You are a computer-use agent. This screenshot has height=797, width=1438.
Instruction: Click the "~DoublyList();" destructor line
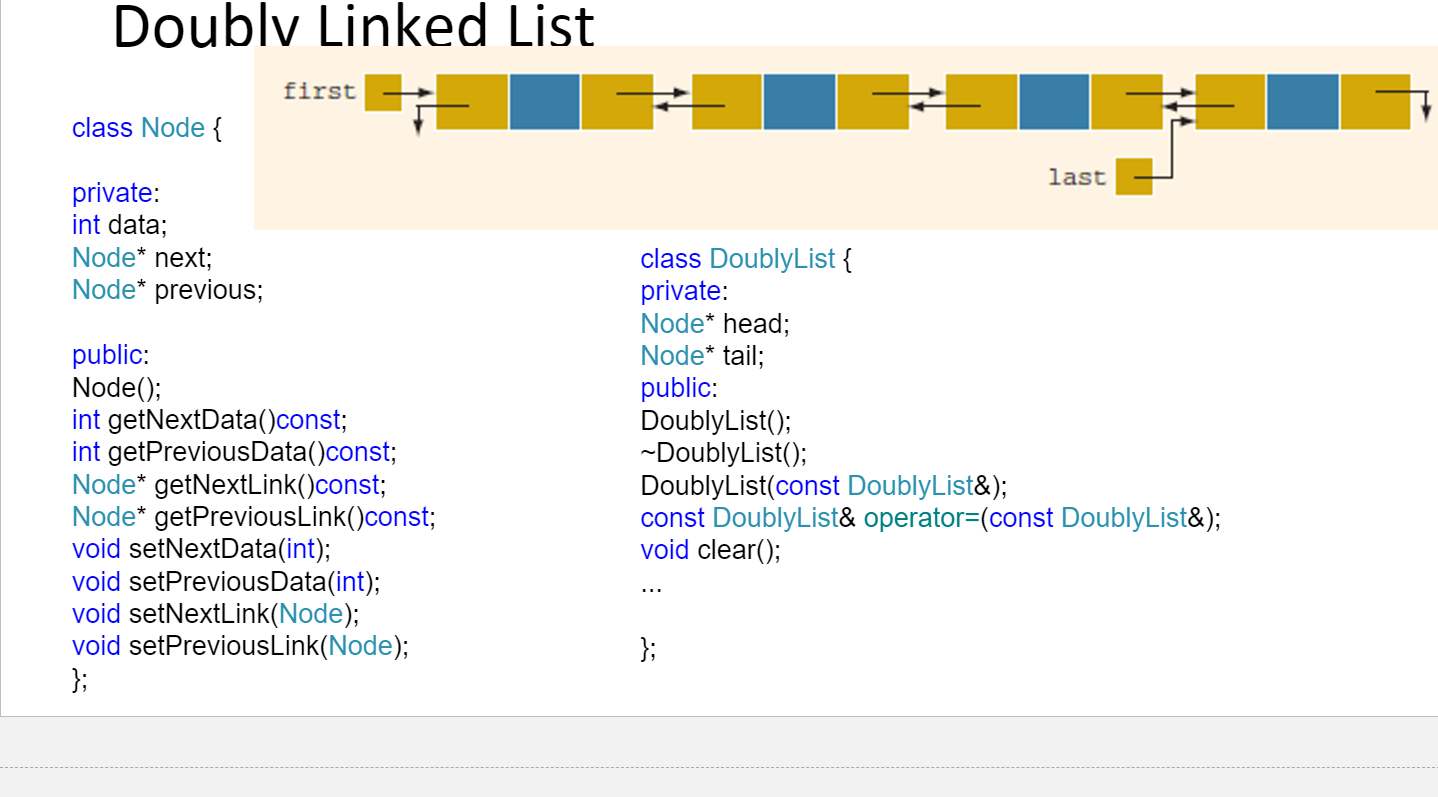point(724,453)
